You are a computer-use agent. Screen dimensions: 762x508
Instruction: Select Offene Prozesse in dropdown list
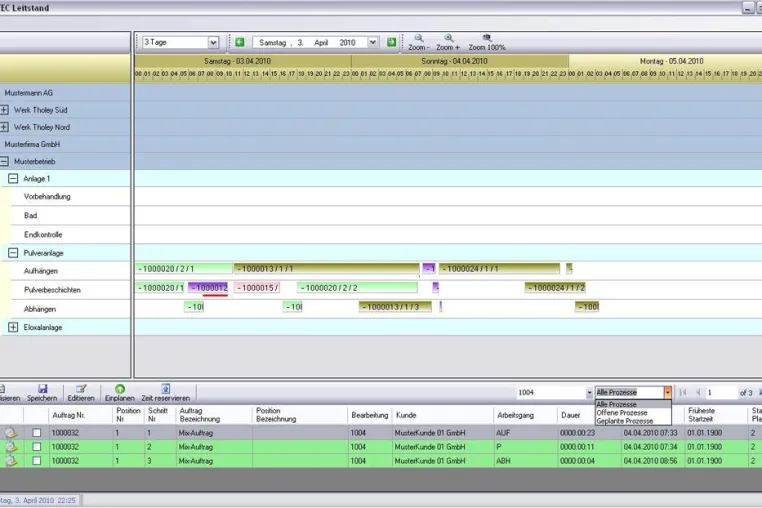tap(633, 413)
